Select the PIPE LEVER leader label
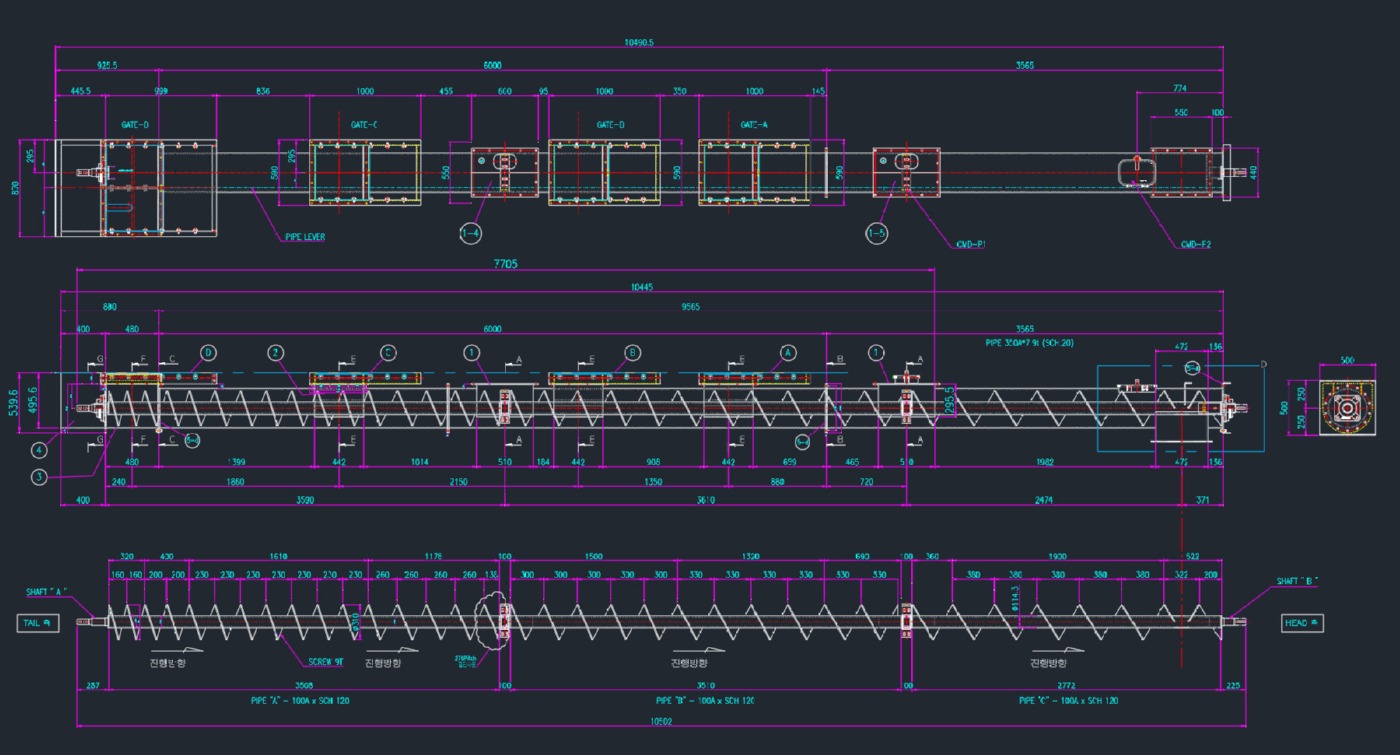Screen dimensions: 1400x755 coord(305,238)
